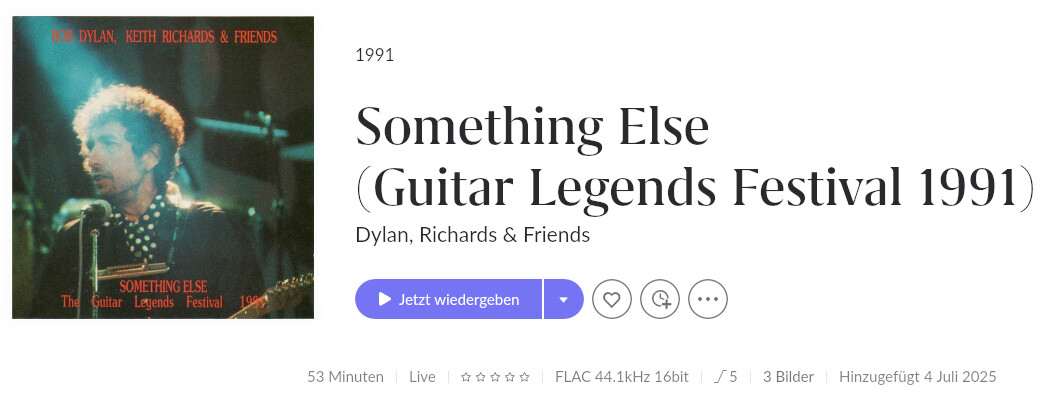Open the 3 Bilder images link
This screenshot has height=410, width=1051.
[x=788, y=377]
